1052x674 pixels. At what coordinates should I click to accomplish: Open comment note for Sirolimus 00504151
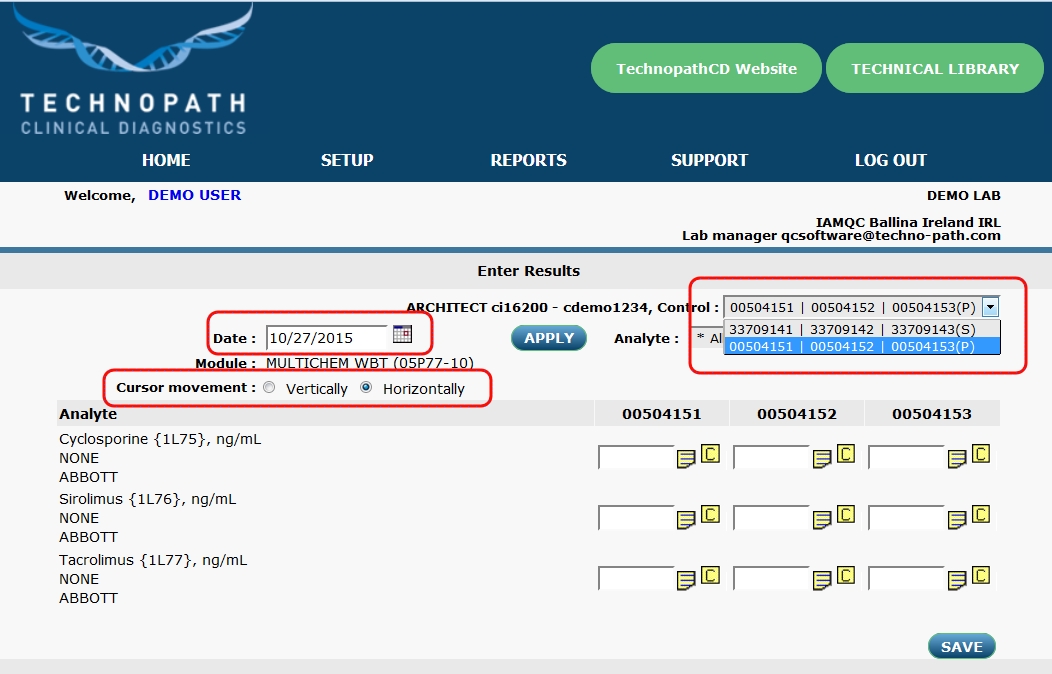click(x=686, y=520)
